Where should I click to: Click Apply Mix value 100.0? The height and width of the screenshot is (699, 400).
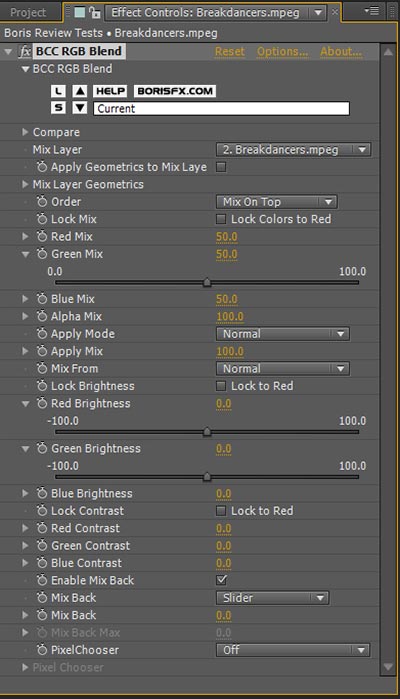coord(230,351)
